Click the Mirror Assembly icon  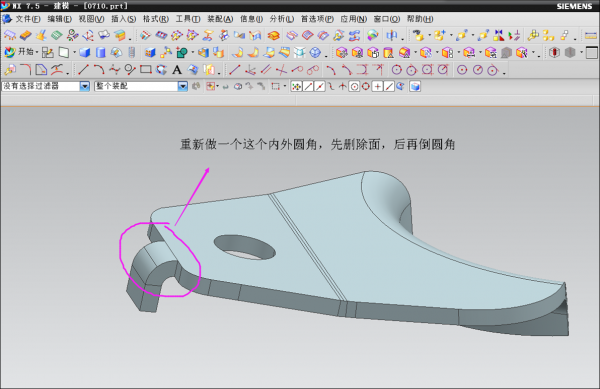point(498,36)
